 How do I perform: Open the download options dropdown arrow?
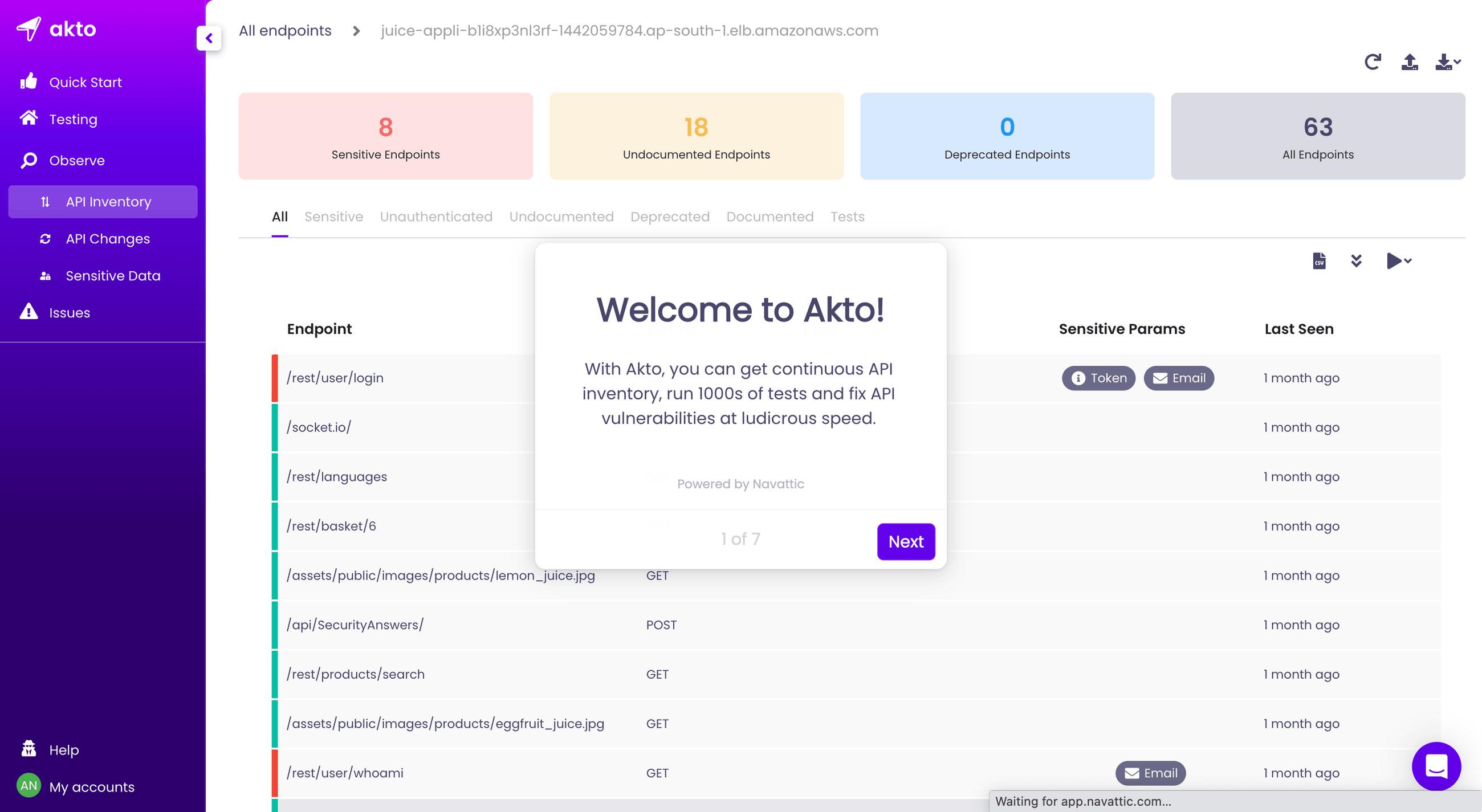click(1457, 62)
